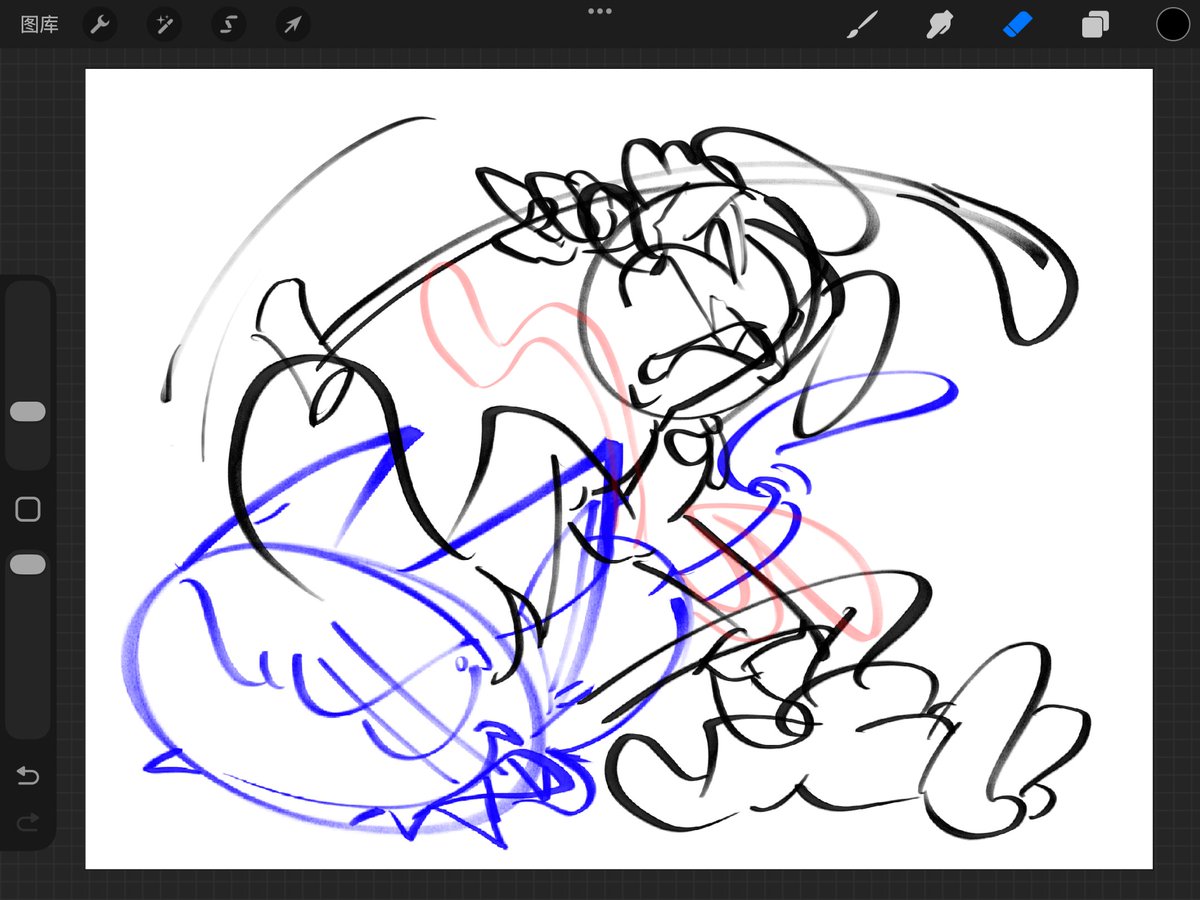Select the Paint brush tool

click(861, 24)
